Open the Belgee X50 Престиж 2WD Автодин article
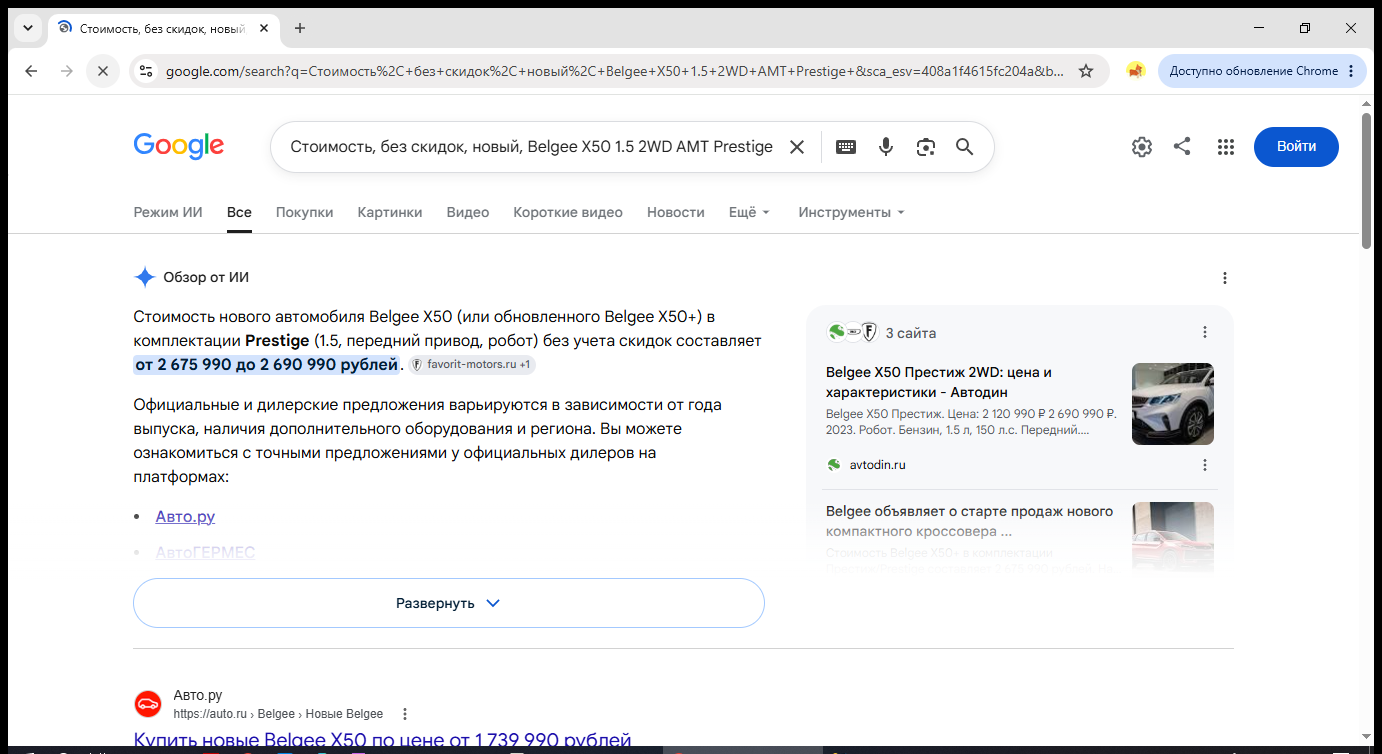The width and height of the screenshot is (1382, 754). point(939,382)
